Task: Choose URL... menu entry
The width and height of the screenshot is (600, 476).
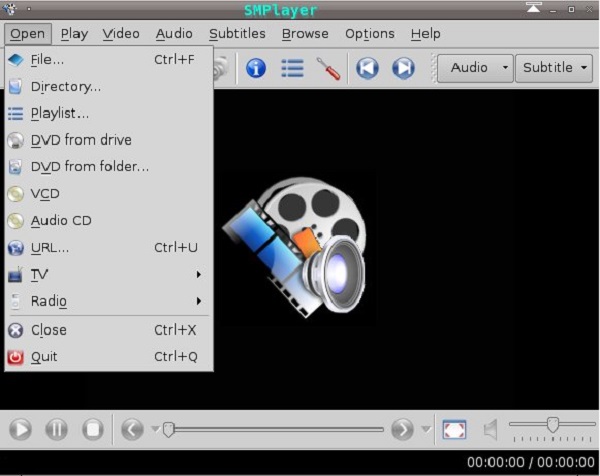Action: [x=109, y=248]
